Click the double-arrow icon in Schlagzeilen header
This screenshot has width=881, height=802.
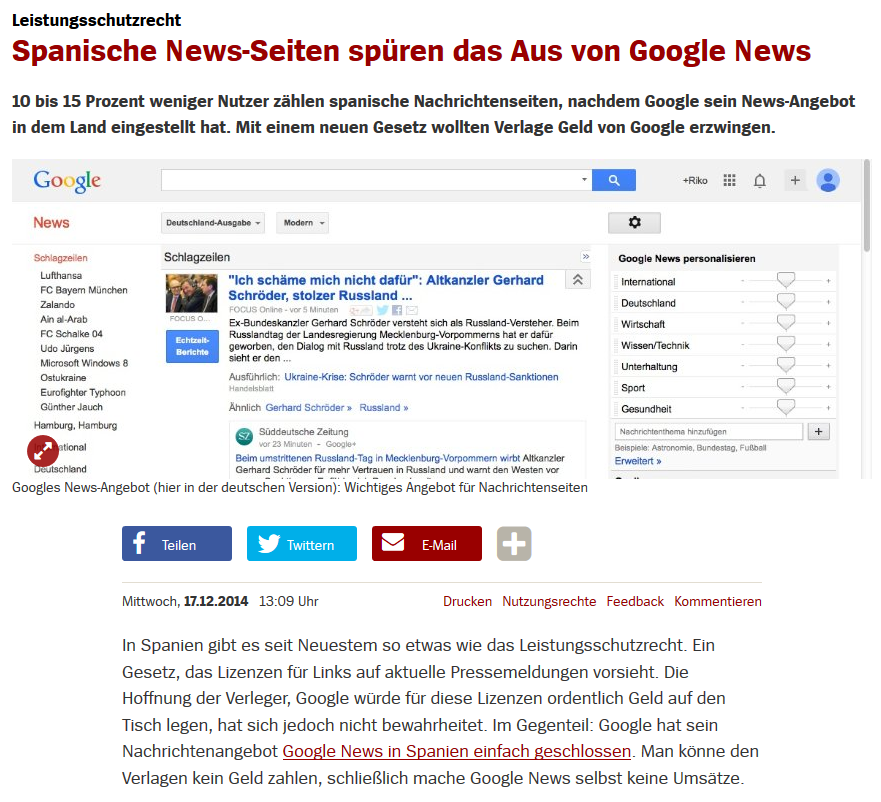click(585, 257)
